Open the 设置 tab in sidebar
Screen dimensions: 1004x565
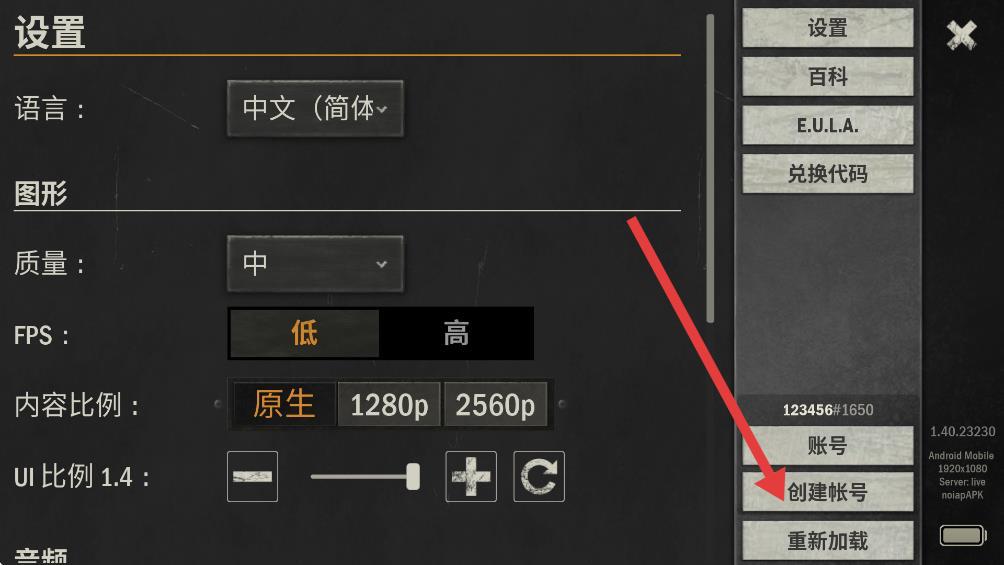pos(828,28)
